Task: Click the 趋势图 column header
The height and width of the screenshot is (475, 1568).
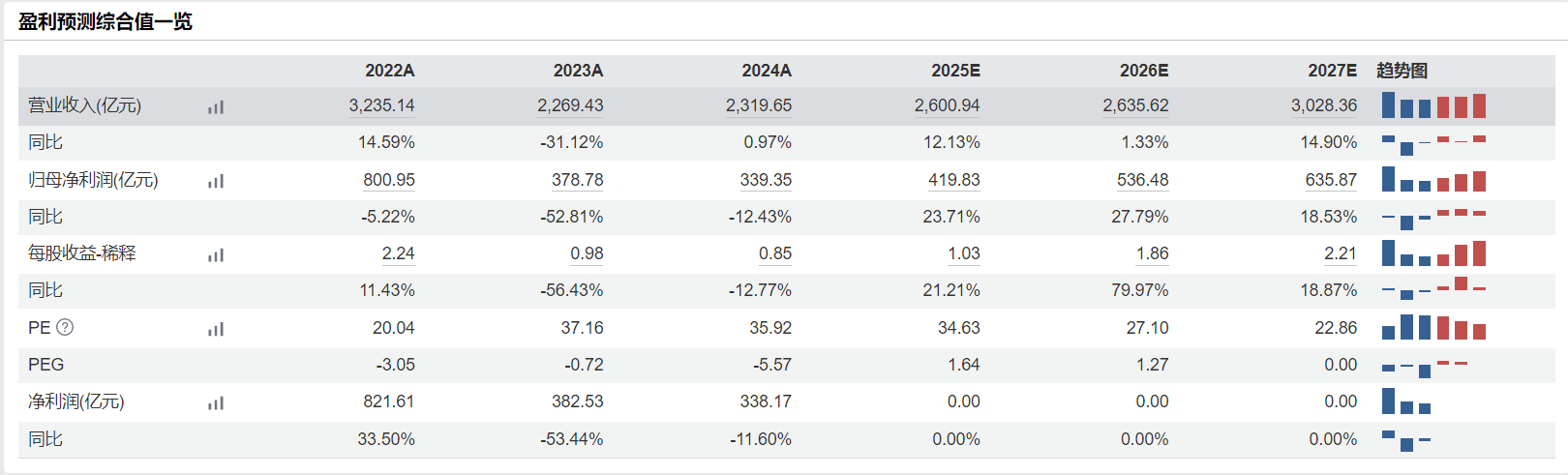Action: coord(1402,71)
